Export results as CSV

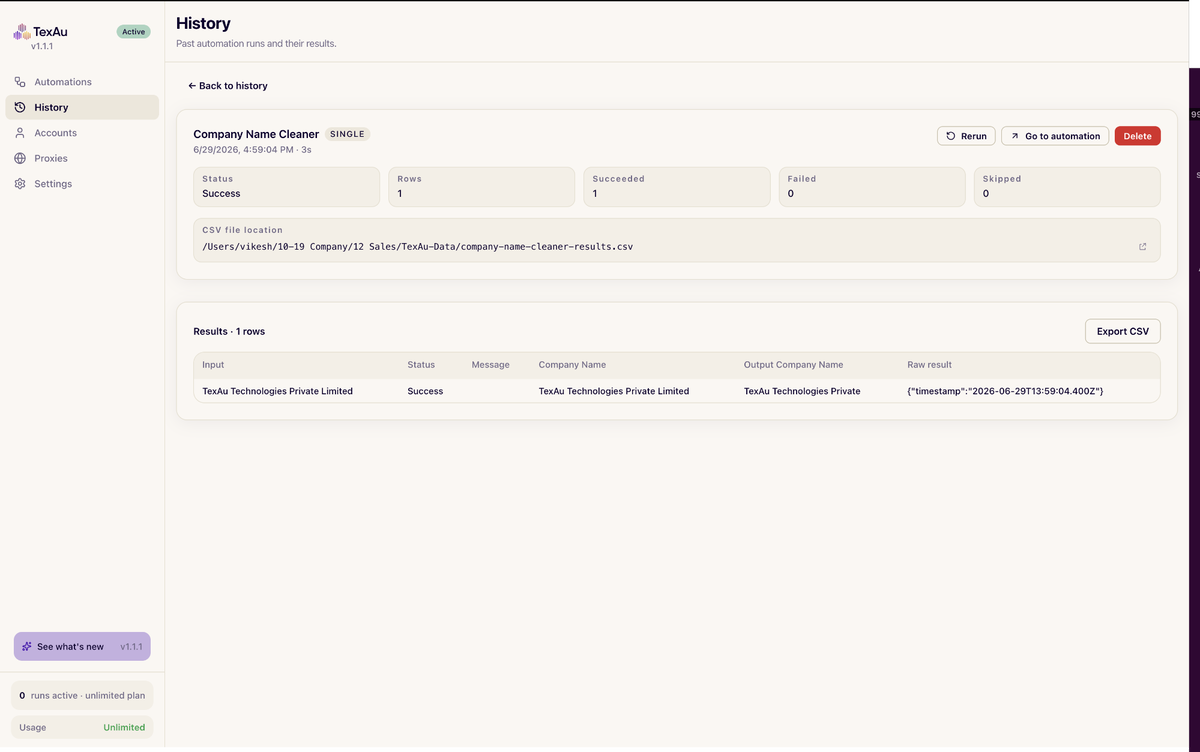[1123, 331]
